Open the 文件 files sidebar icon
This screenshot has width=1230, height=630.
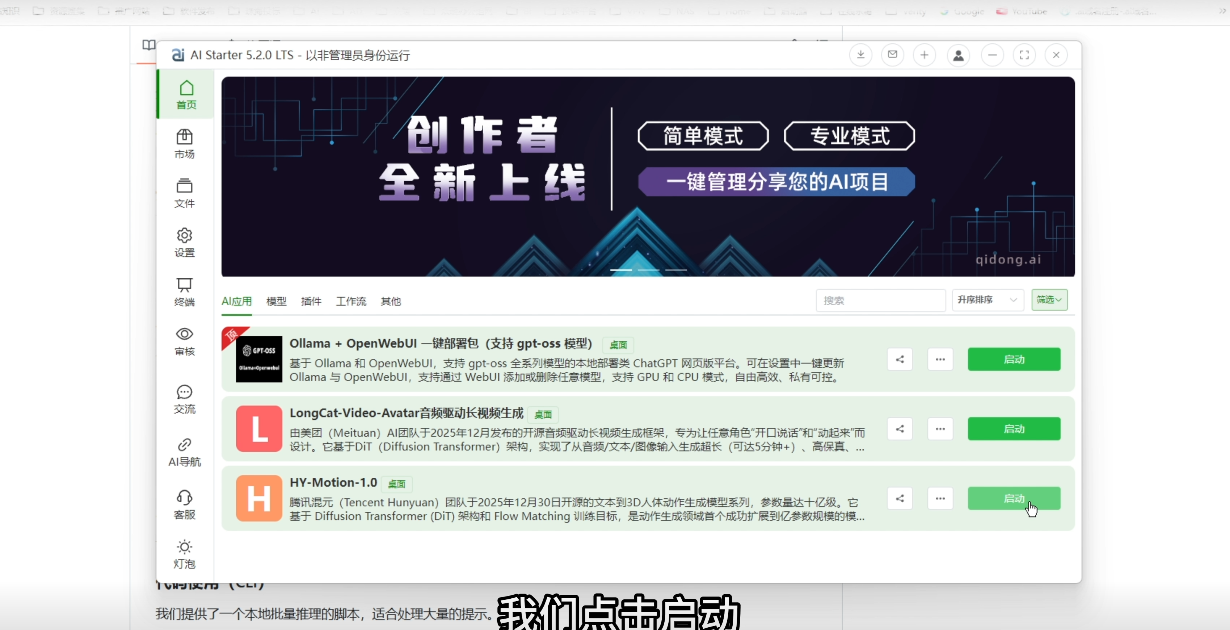pos(184,193)
